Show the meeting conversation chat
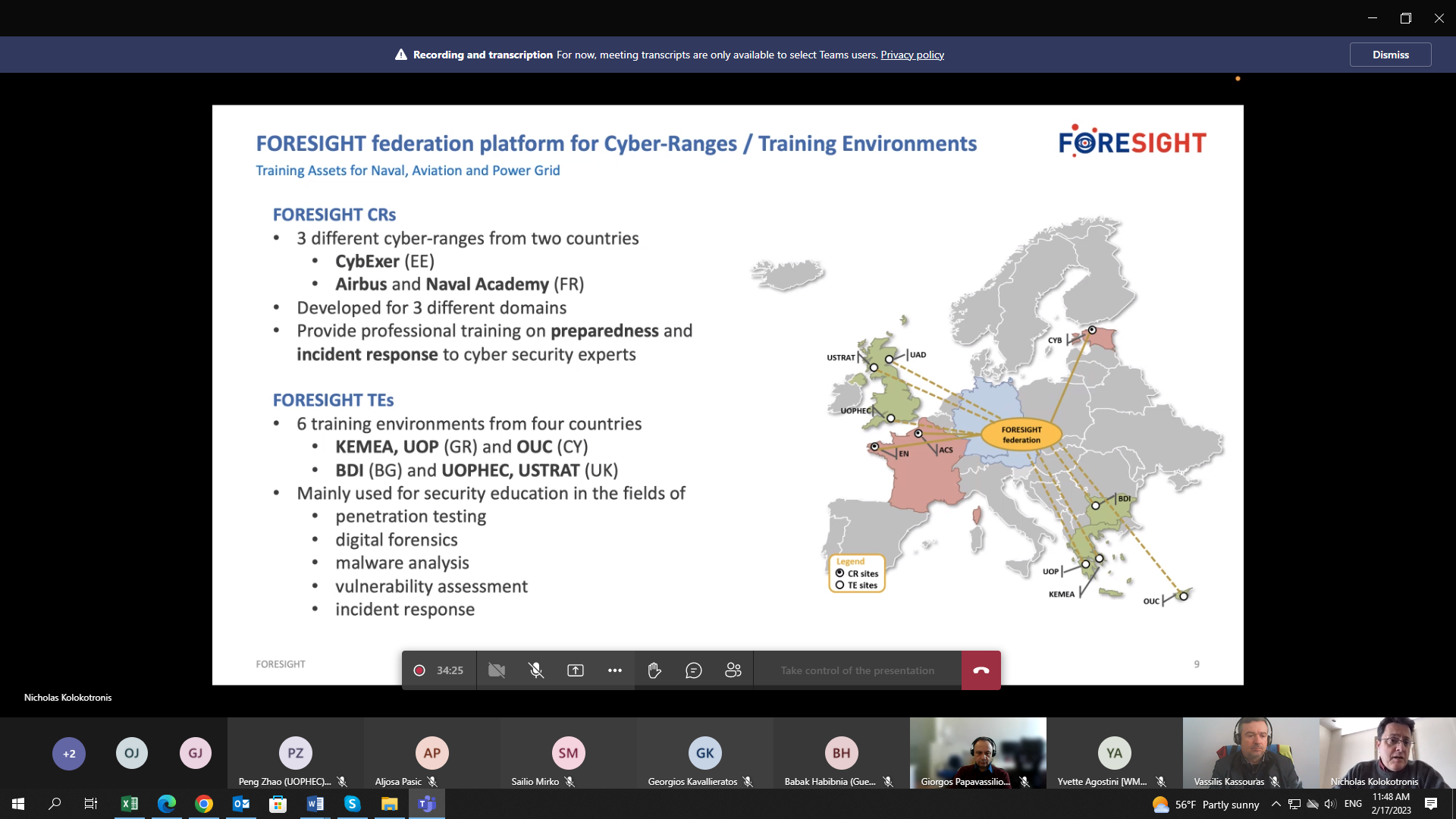Image resolution: width=1456 pixels, height=819 pixels. pos(694,670)
